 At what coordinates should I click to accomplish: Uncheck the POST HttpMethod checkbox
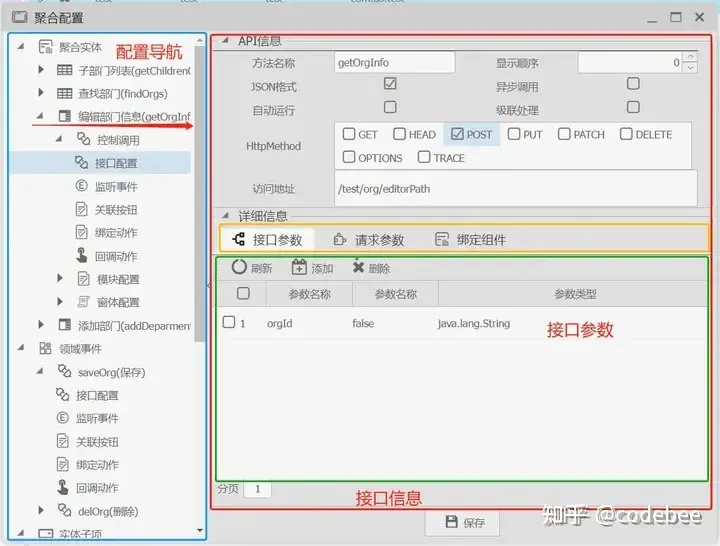(x=457, y=134)
